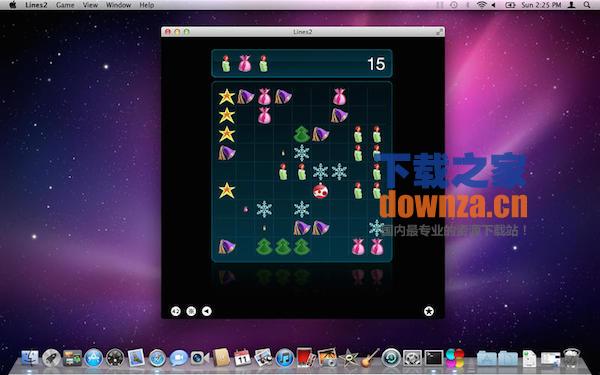Screen dimensions: 600x375
Task: Open the App Store from the Dock
Action: pyautogui.click(x=94, y=358)
